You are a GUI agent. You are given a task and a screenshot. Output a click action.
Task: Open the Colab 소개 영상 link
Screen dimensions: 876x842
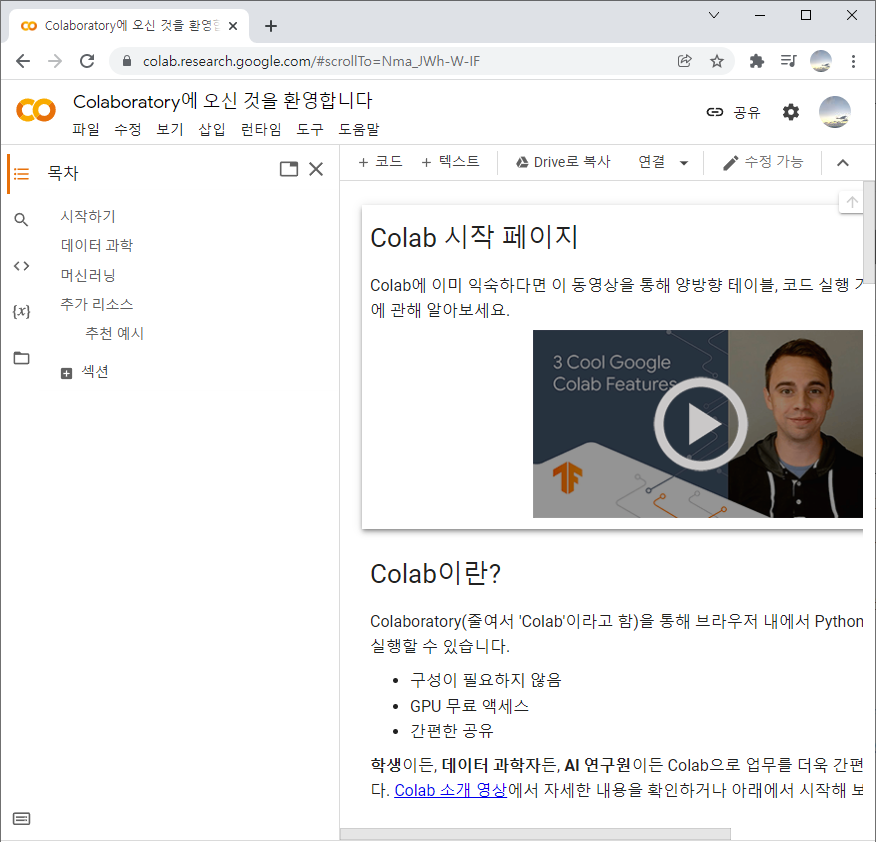[x=450, y=790]
